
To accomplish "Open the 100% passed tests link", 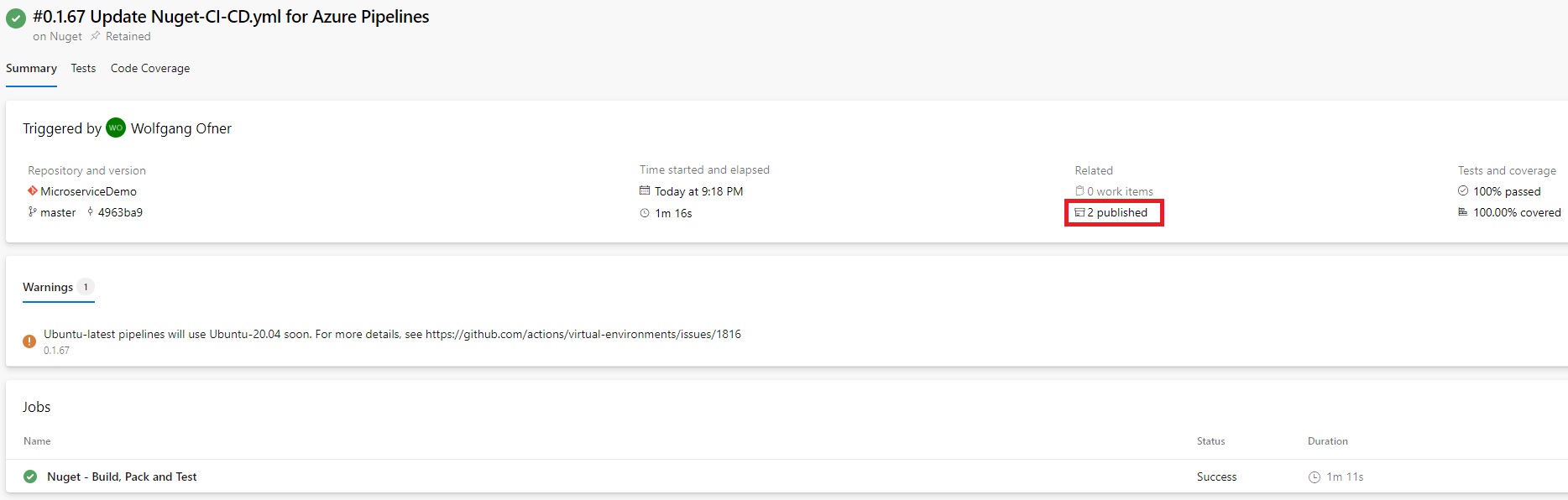I will [x=1499, y=191].
